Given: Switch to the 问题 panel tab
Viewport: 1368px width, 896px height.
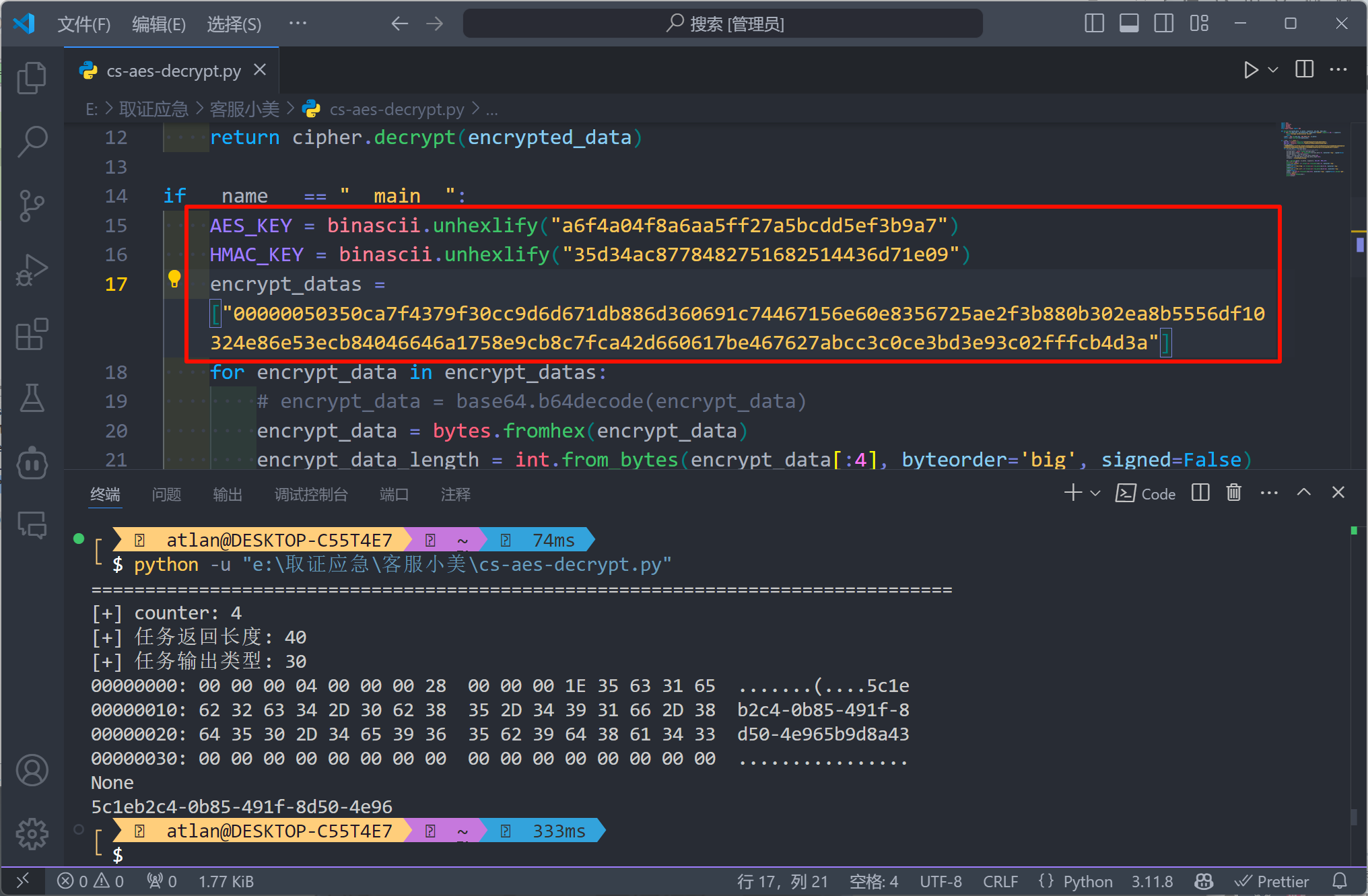Looking at the screenshot, I should point(166,495).
